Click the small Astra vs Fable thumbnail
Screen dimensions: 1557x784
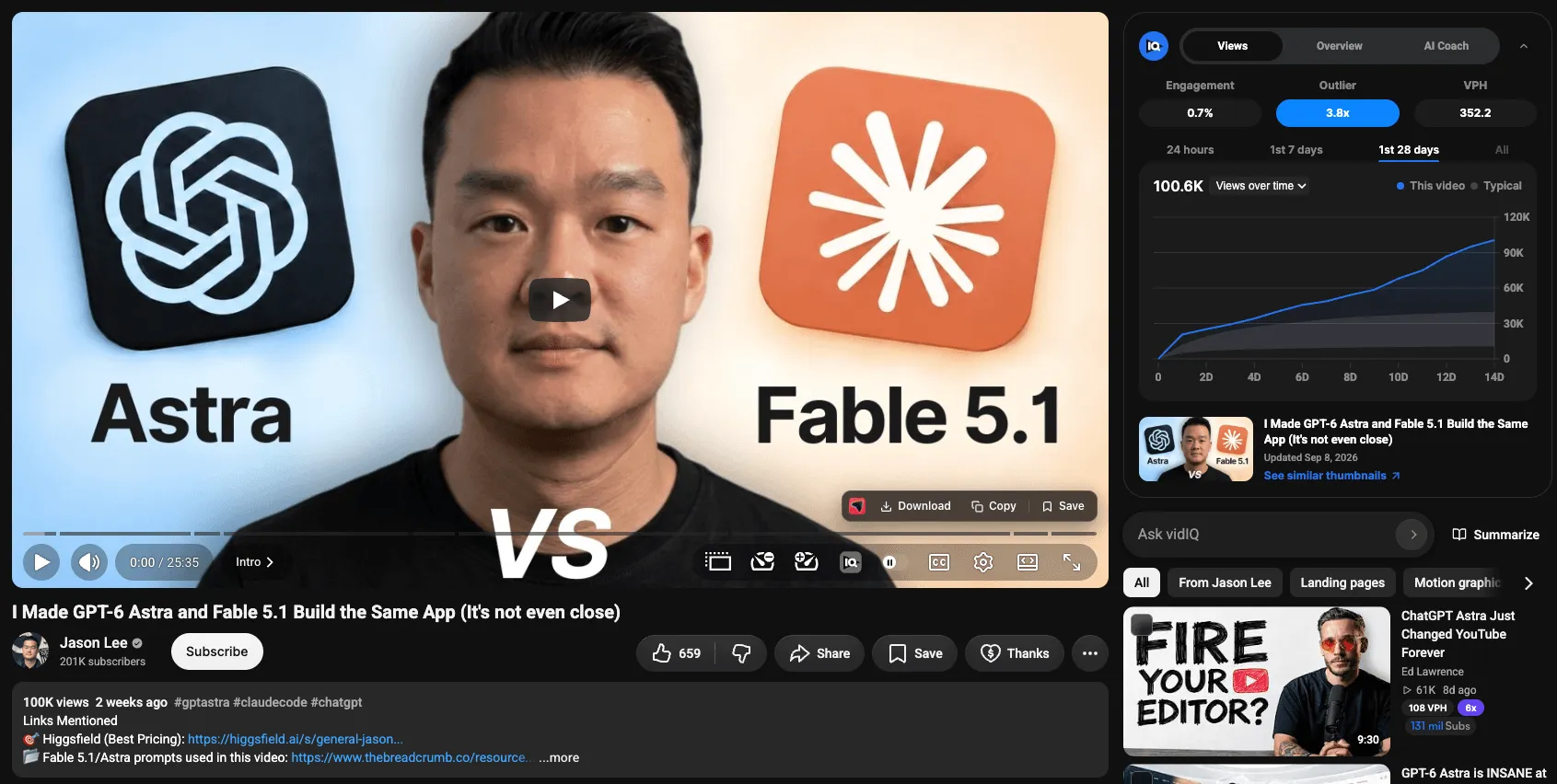pos(1196,449)
